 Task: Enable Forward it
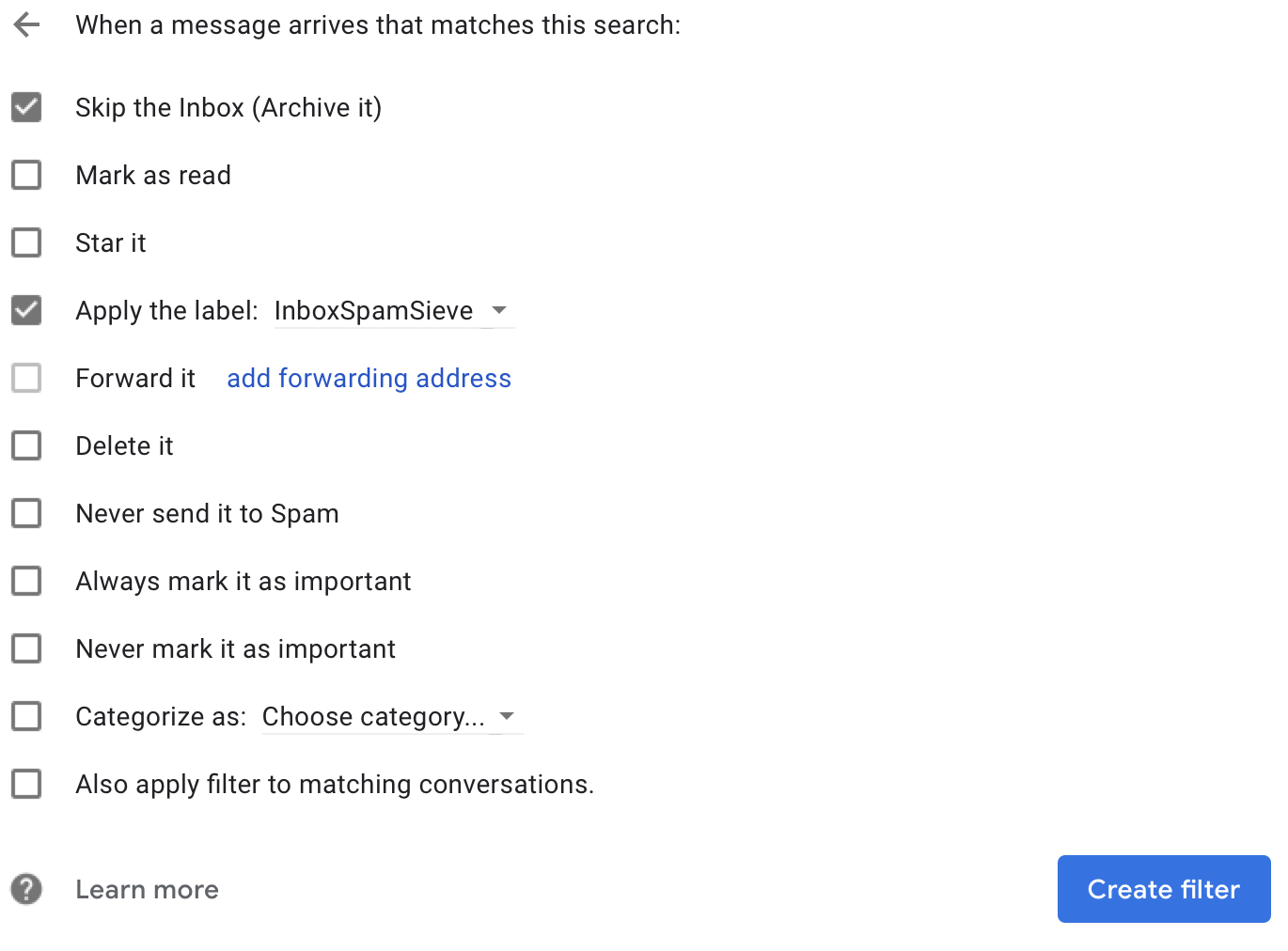tap(26, 378)
